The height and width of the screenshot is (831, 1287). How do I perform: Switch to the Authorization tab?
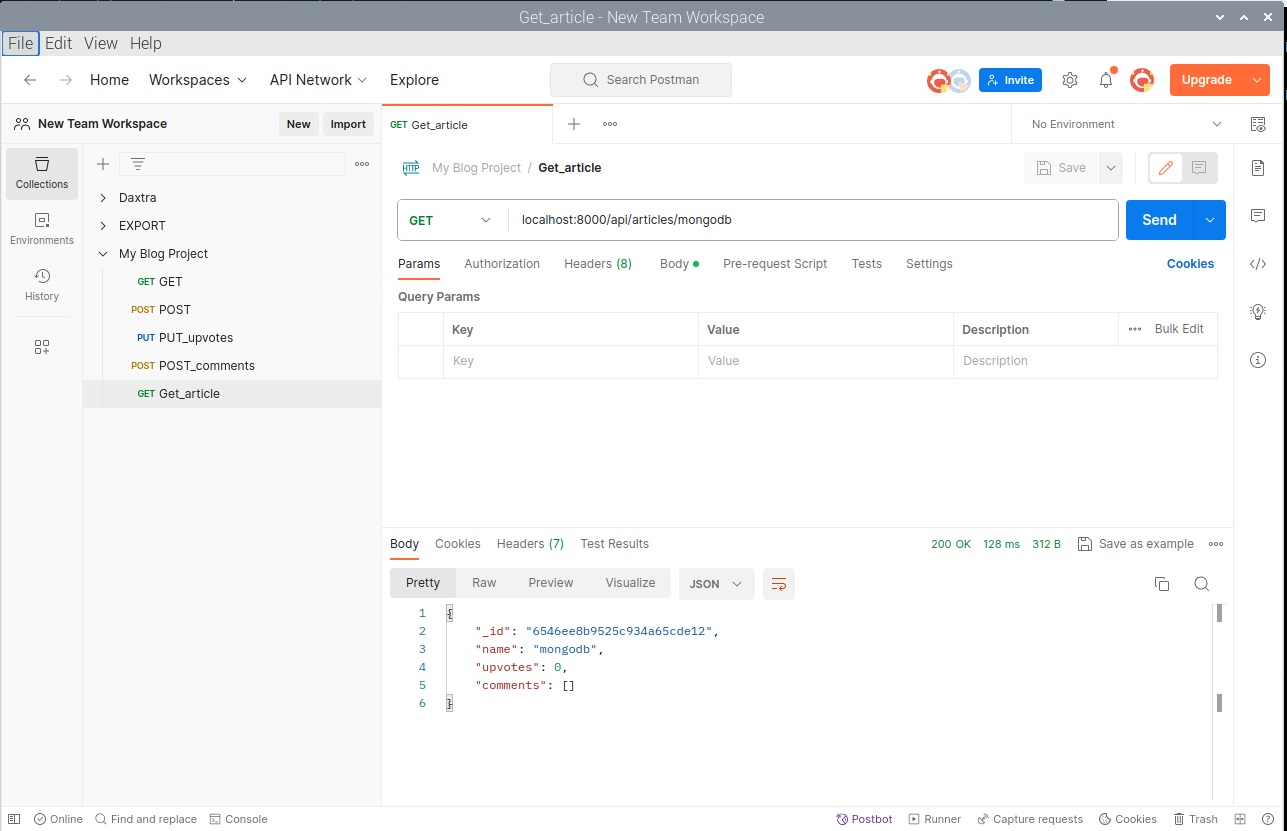pos(502,264)
